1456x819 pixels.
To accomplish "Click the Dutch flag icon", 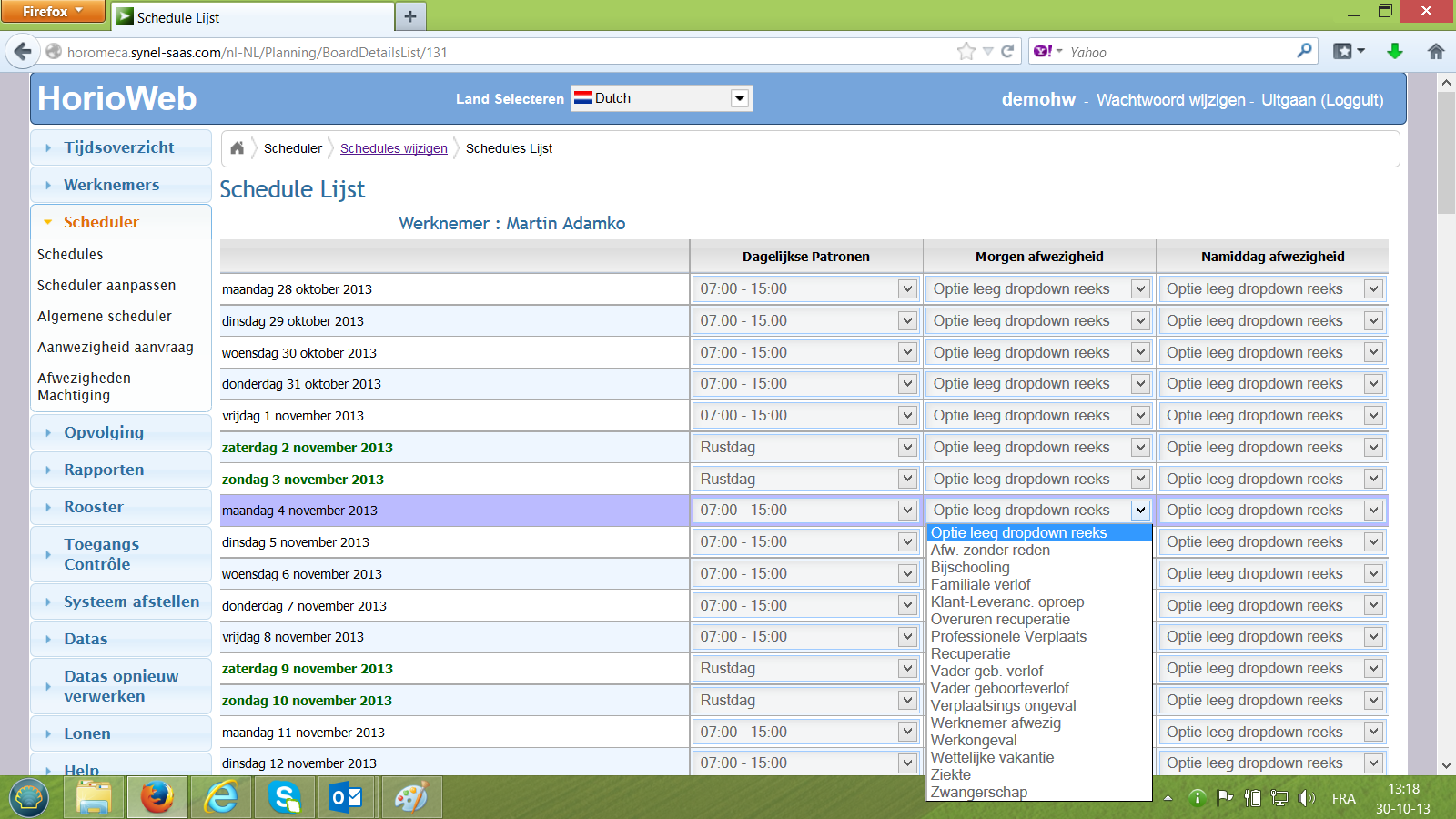I will click(x=583, y=97).
